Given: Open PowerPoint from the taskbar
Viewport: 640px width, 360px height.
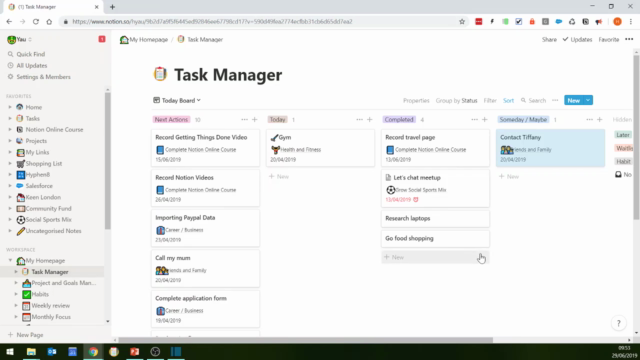Looking at the screenshot, I should (135, 351).
